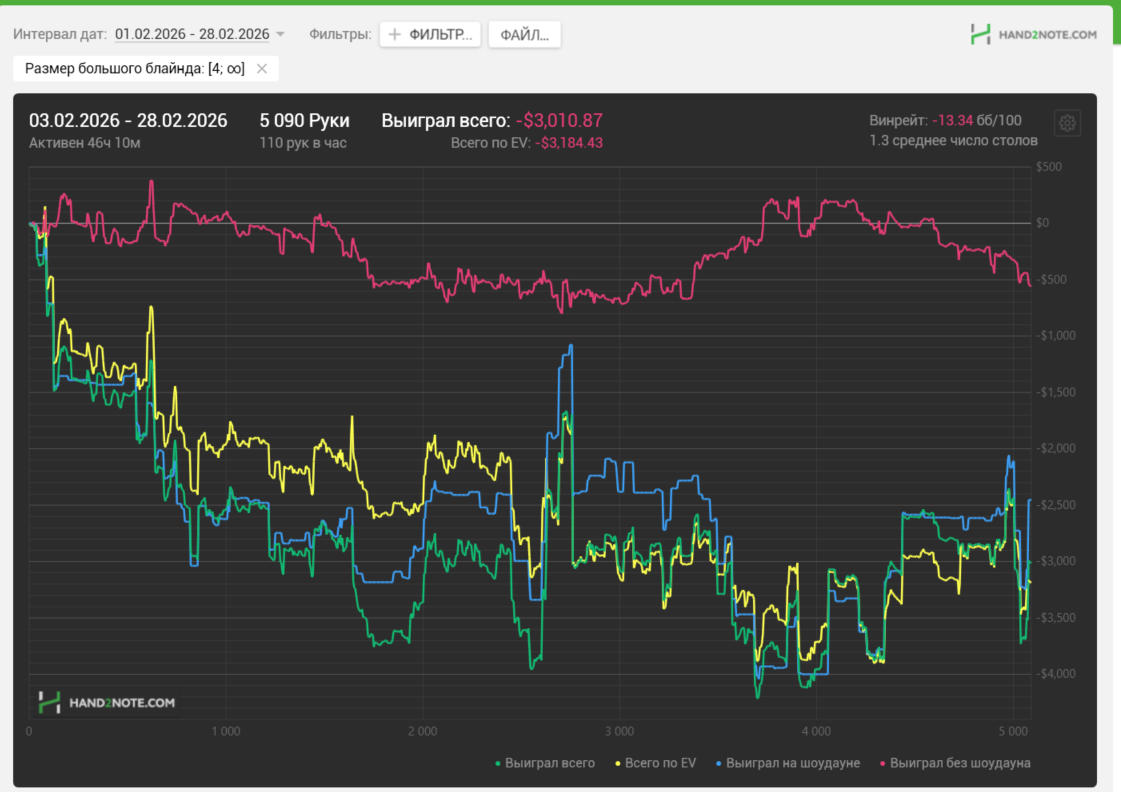Click the Интервал дат label
This screenshot has height=792, width=1121.
[60, 34]
